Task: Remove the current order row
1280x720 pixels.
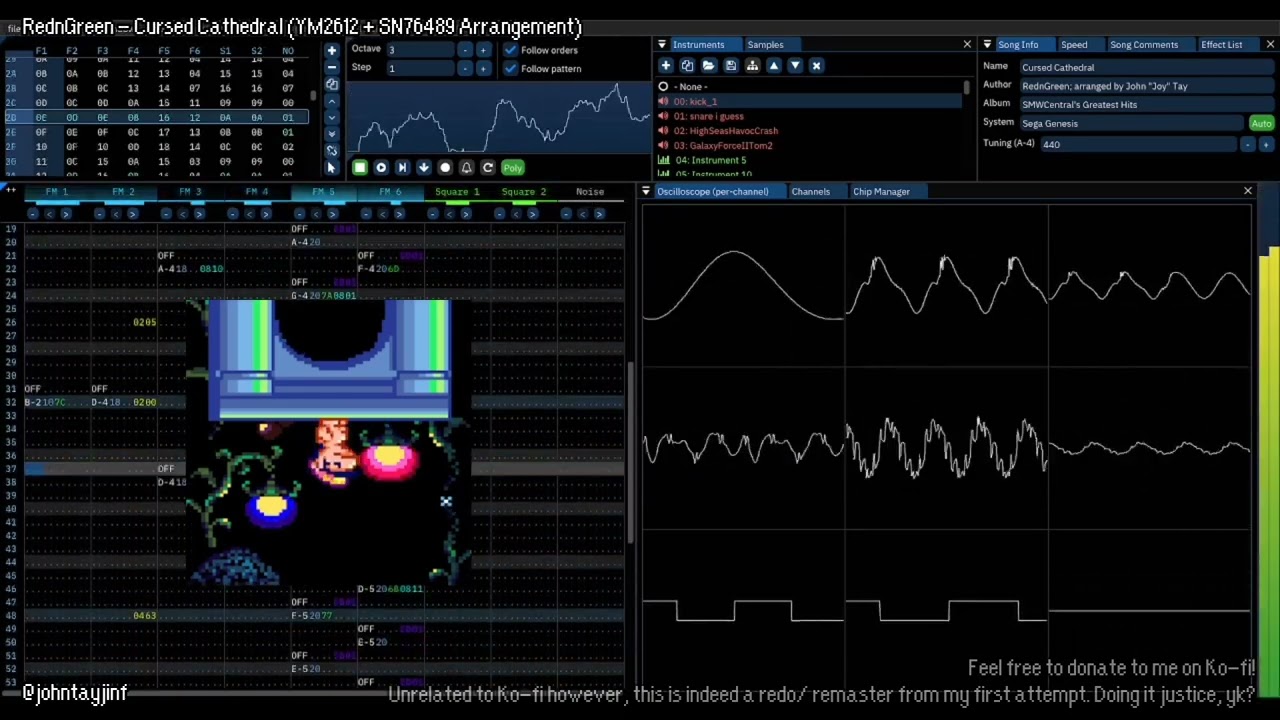Action: 332,67
